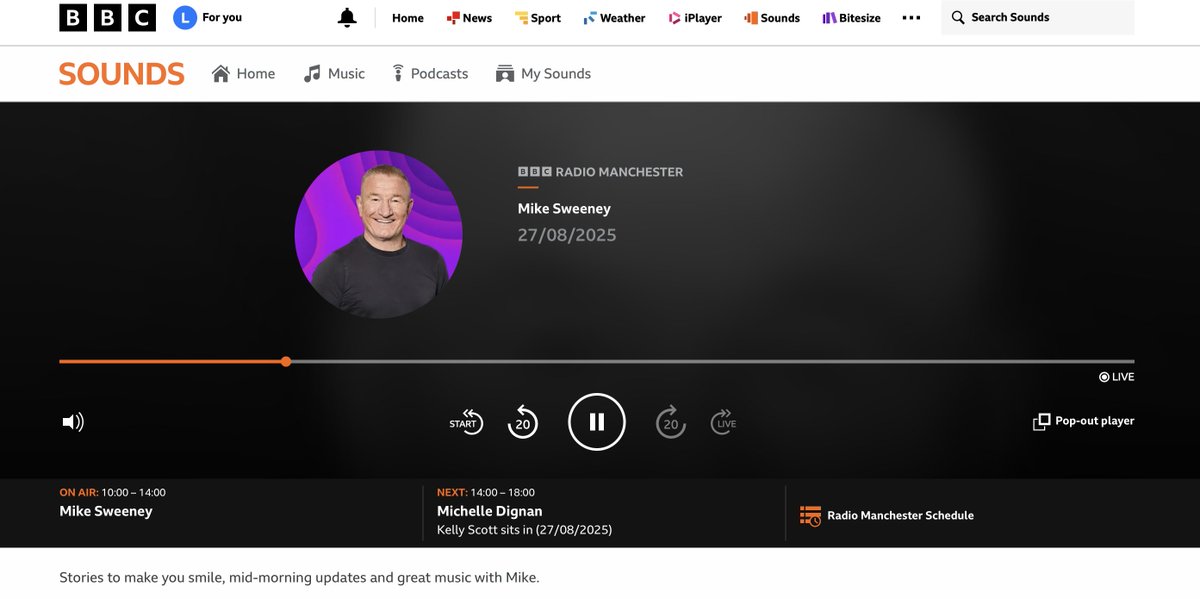The width and height of the screenshot is (1200, 599).
Task: Click the Mike Sweeney programme title
Action: (564, 209)
